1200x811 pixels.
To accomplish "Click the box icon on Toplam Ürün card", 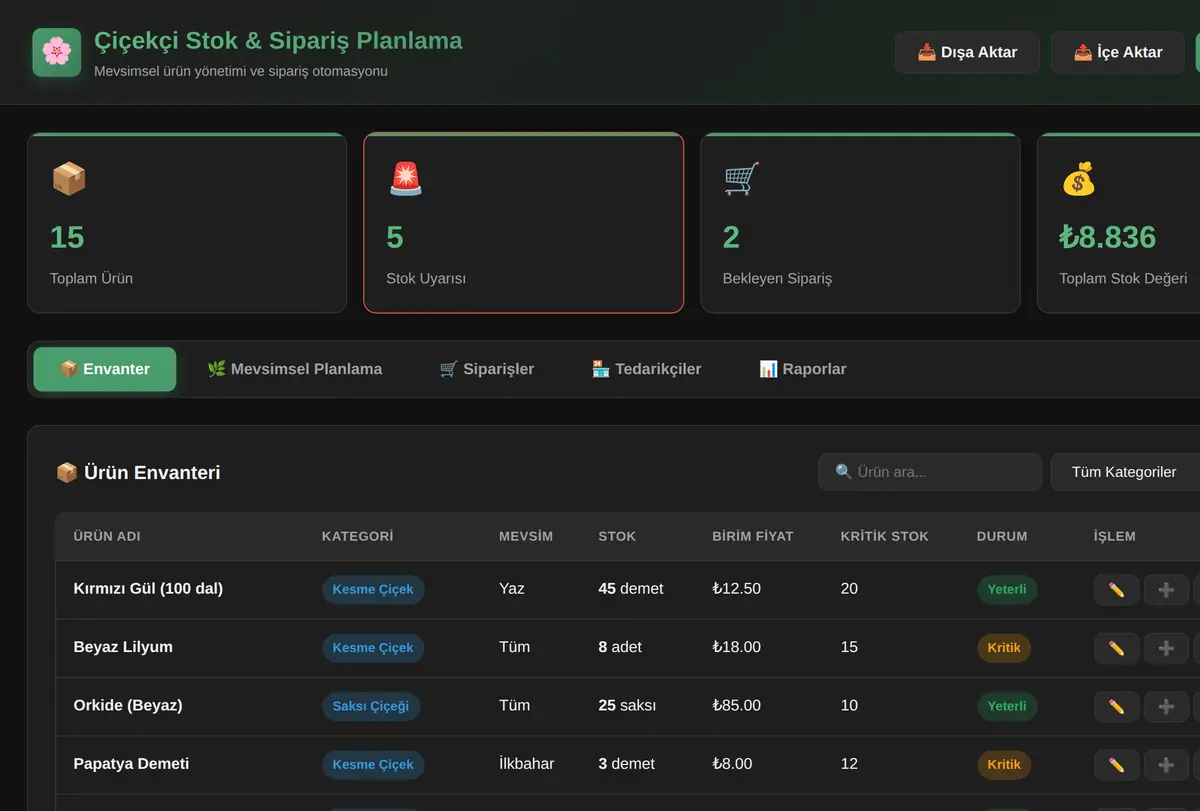I will pyautogui.click(x=69, y=179).
